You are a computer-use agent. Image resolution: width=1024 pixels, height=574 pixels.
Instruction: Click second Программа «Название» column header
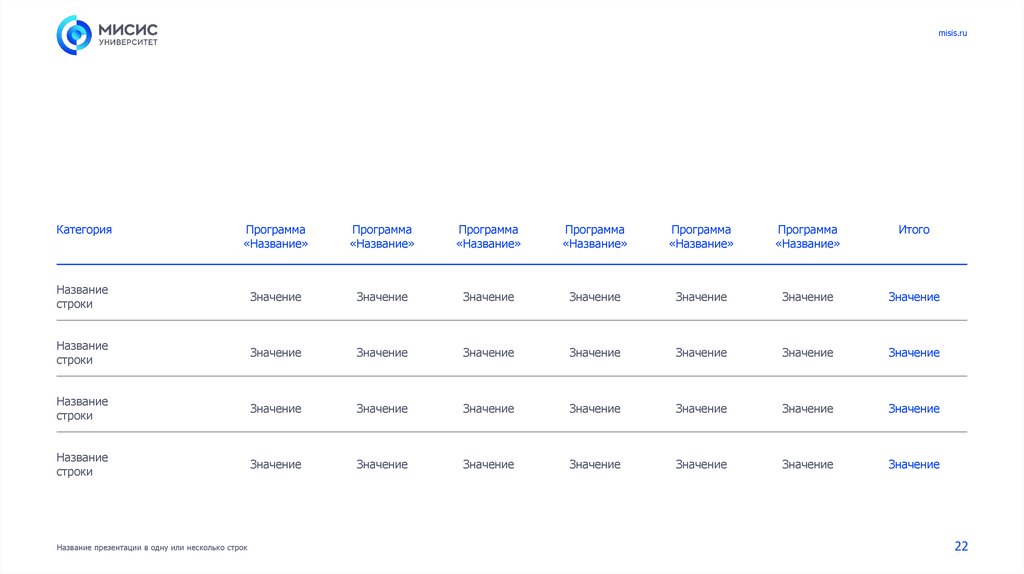tap(382, 237)
